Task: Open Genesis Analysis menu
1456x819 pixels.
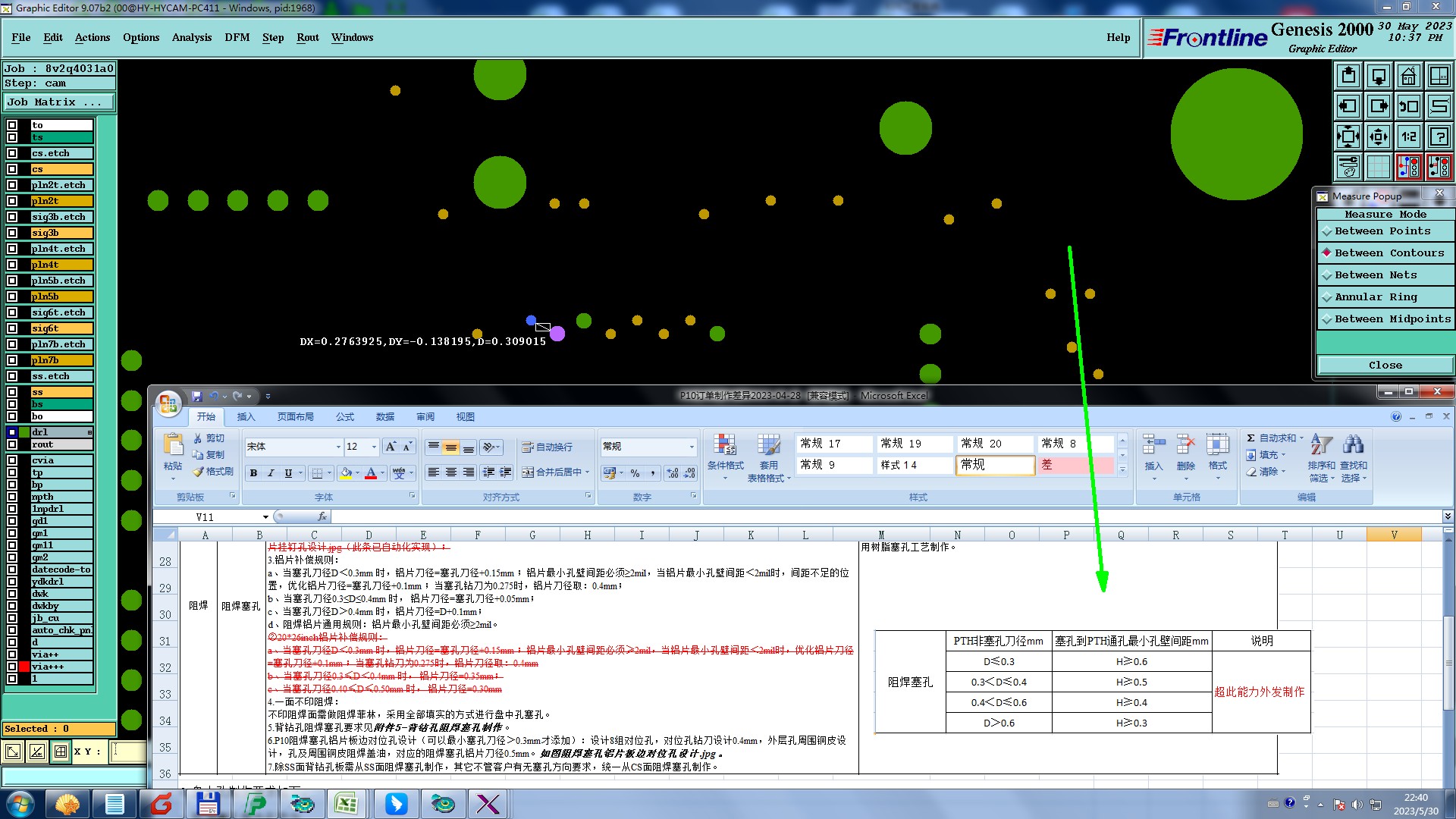Action: tap(192, 37)
